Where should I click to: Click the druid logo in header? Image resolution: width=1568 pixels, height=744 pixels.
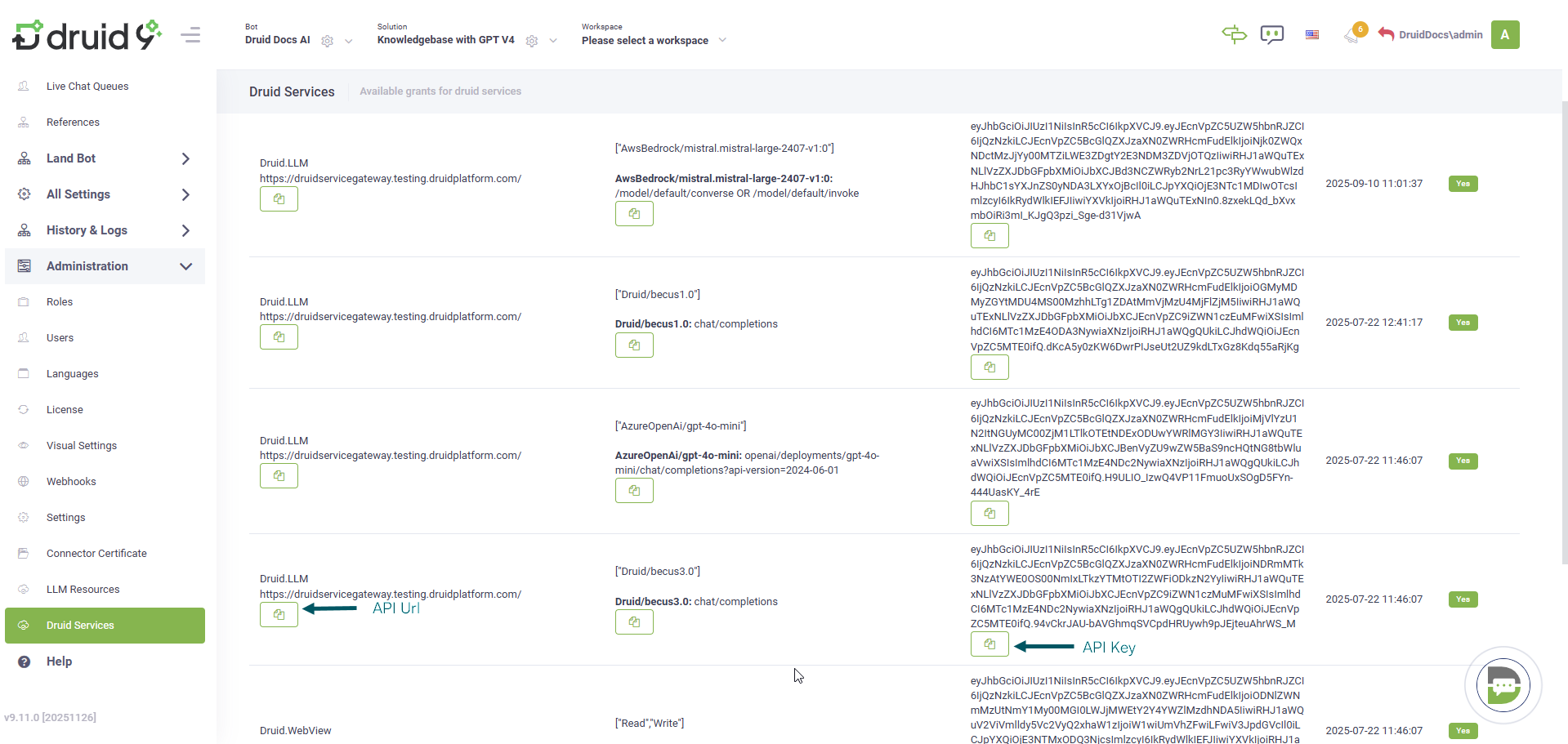pos(87,36)
